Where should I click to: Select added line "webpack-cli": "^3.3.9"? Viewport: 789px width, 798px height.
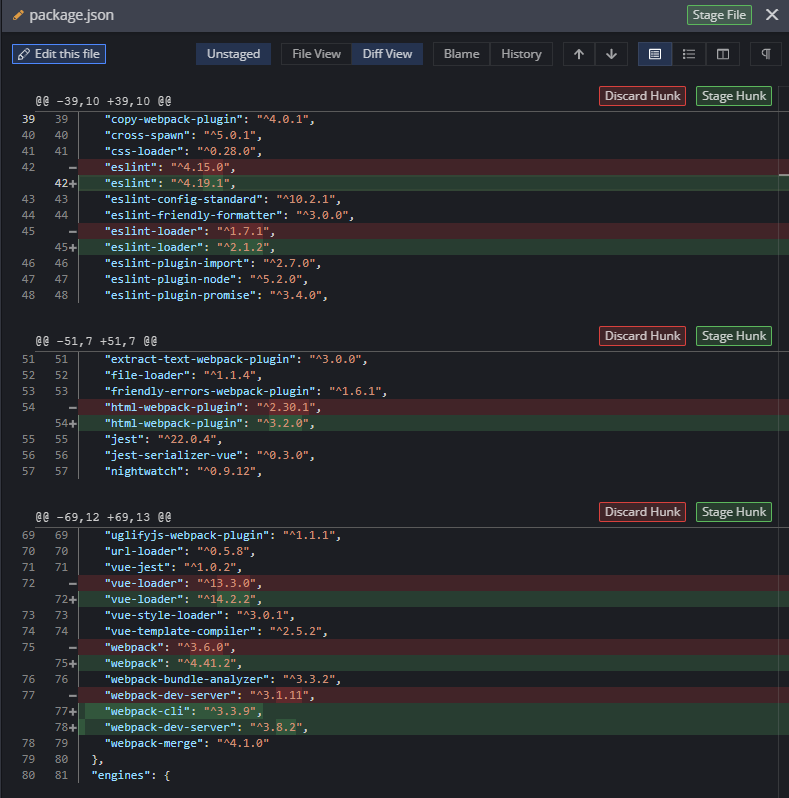click(x=434, y=711)
